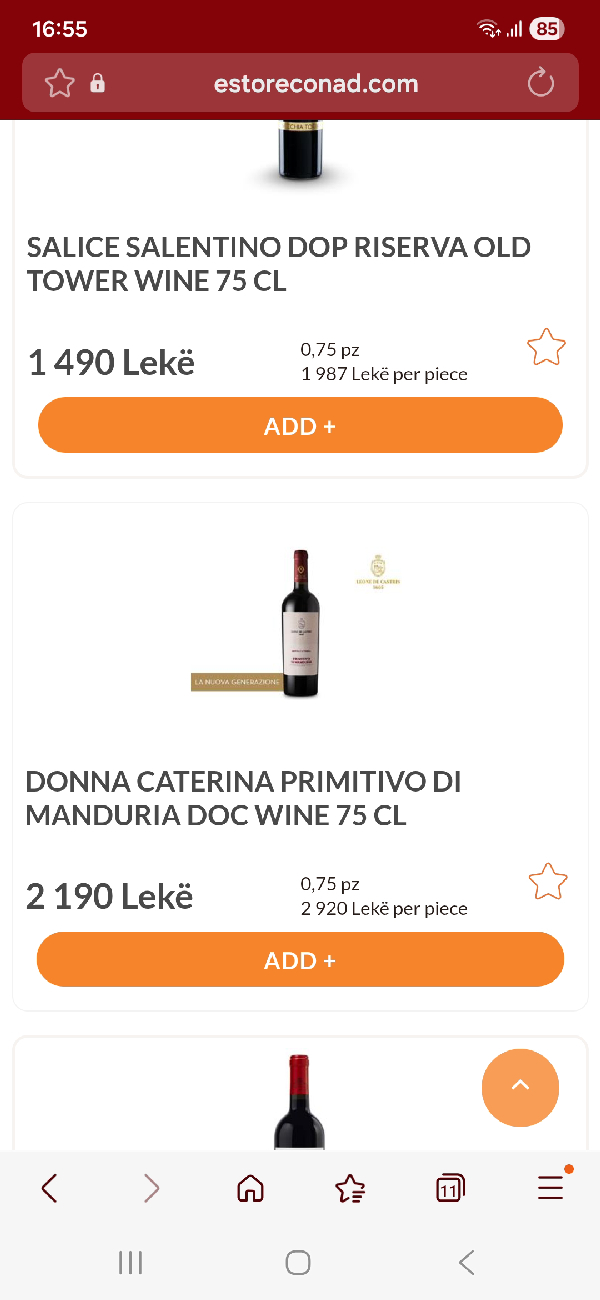Tap the Android system back button
The height and width of the screenshot is (1300, 600).
466,1262
